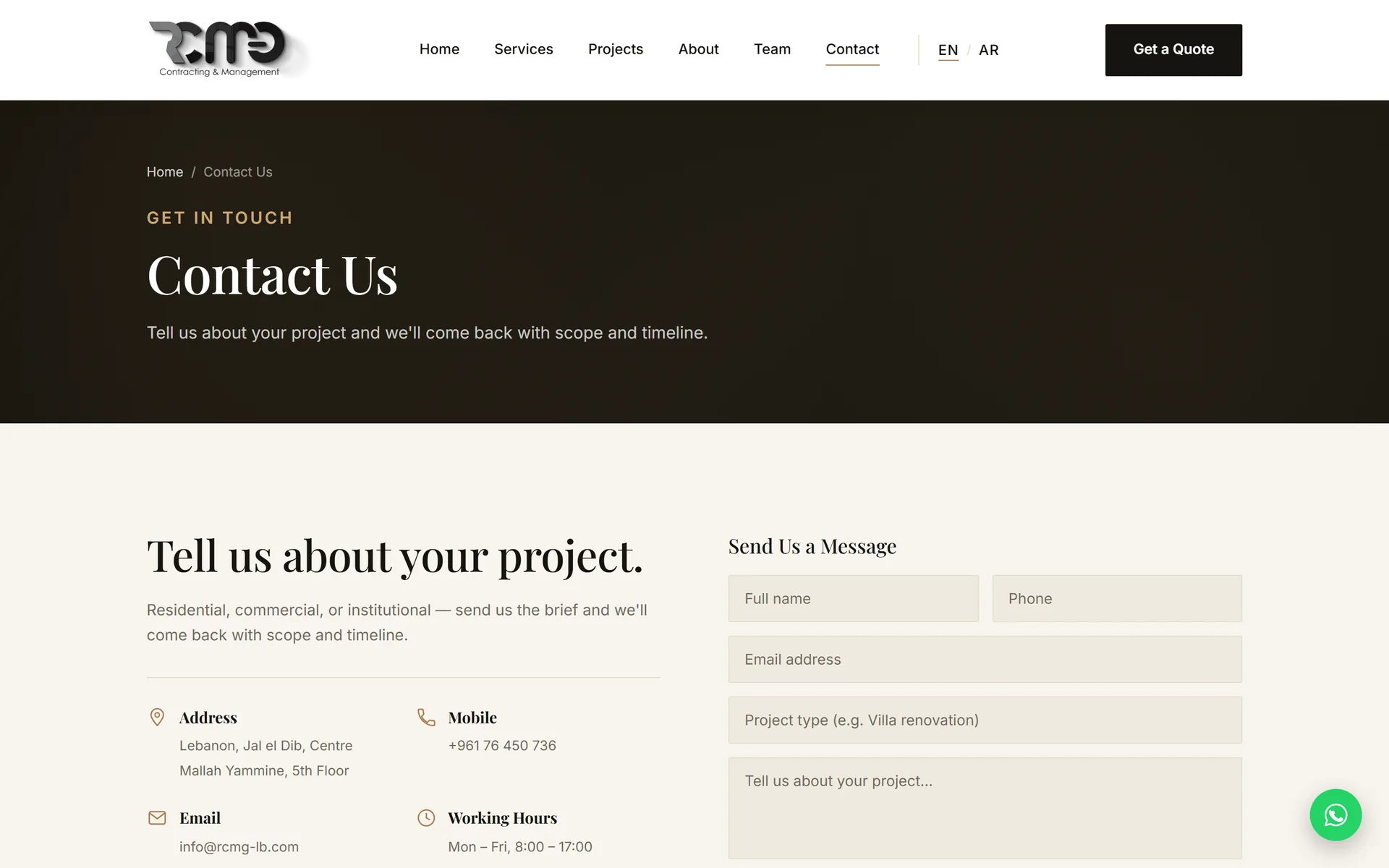Image resolution: width=1389 pixels, height=868 pixels.
Task: Click the 'Address' label
Action: [208, 718]
